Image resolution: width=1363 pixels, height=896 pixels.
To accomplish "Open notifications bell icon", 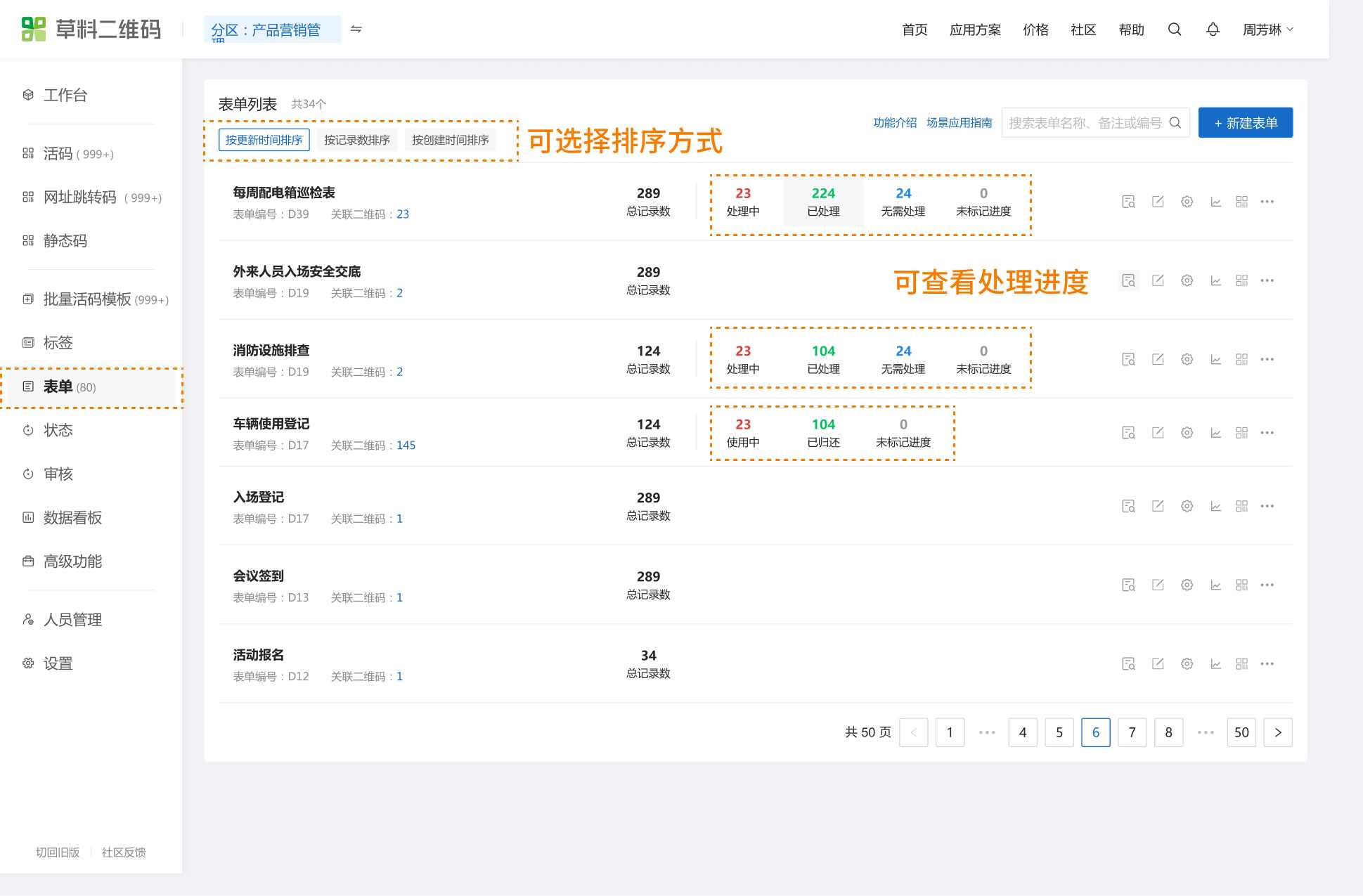I will 1213,30.
